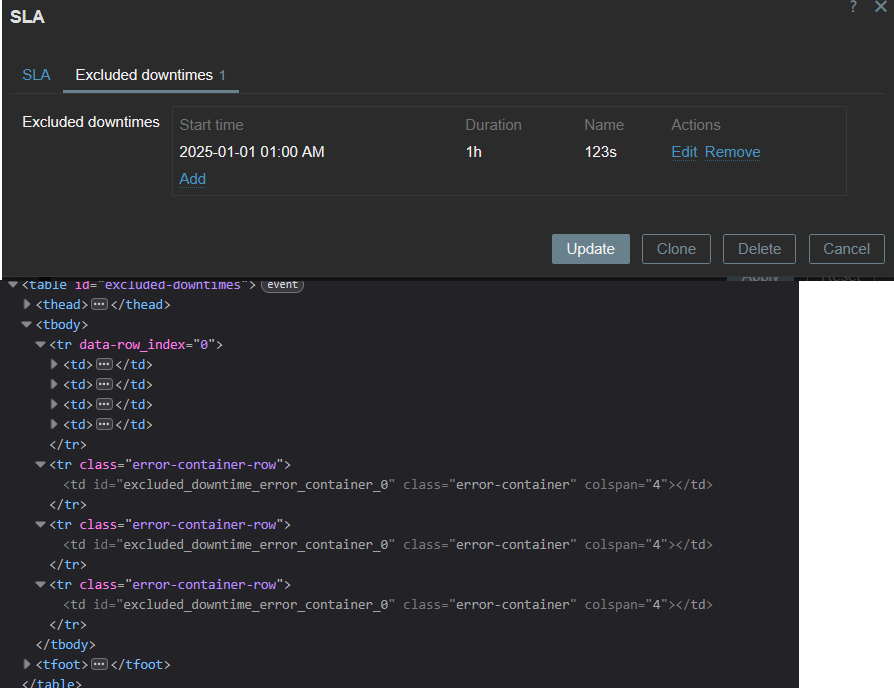Expand the tfoot ellipsis badge
894x688 pixels.
pyautogui.click(x=99, y=664)
